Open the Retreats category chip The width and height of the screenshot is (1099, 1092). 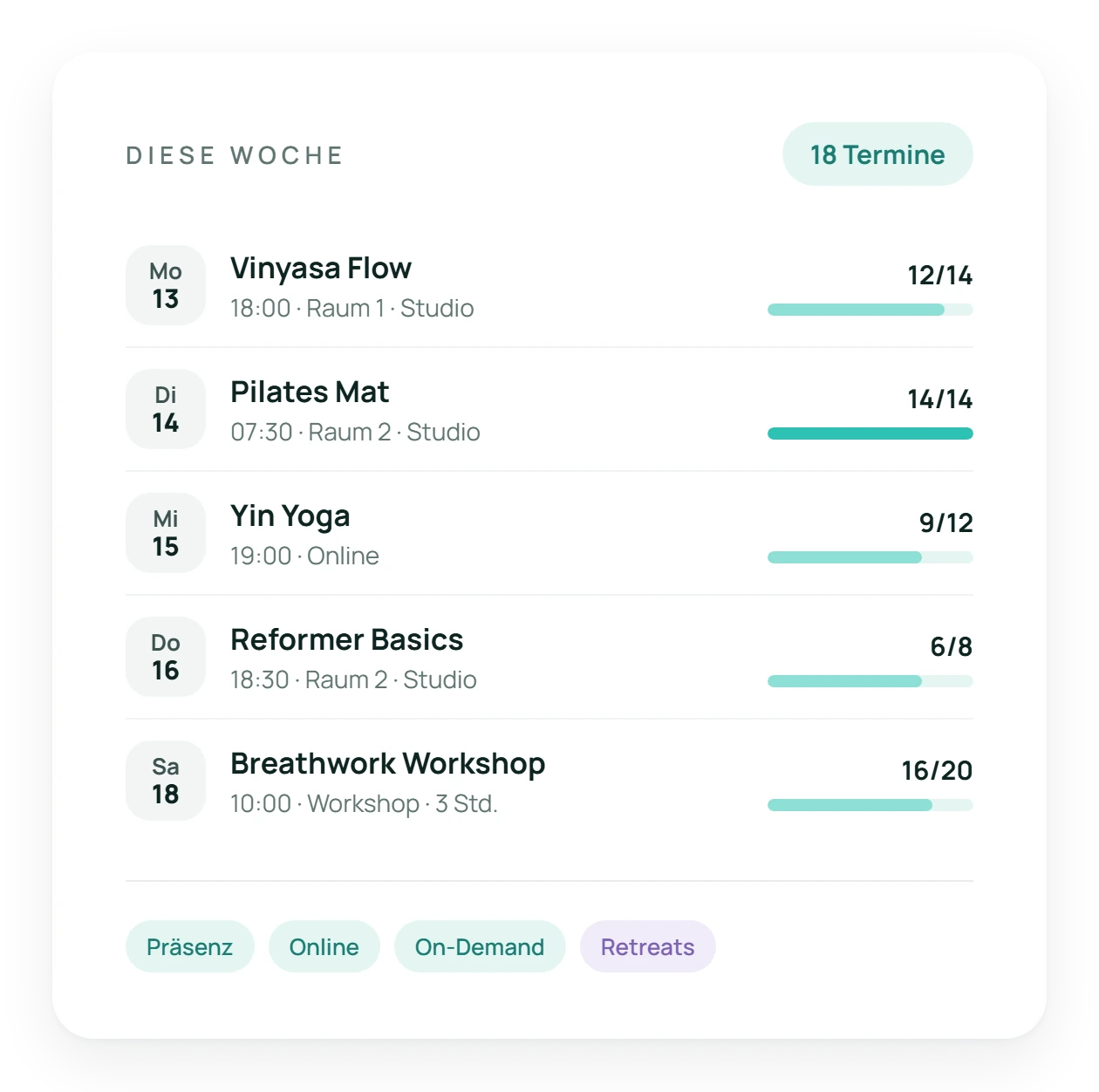648,946
